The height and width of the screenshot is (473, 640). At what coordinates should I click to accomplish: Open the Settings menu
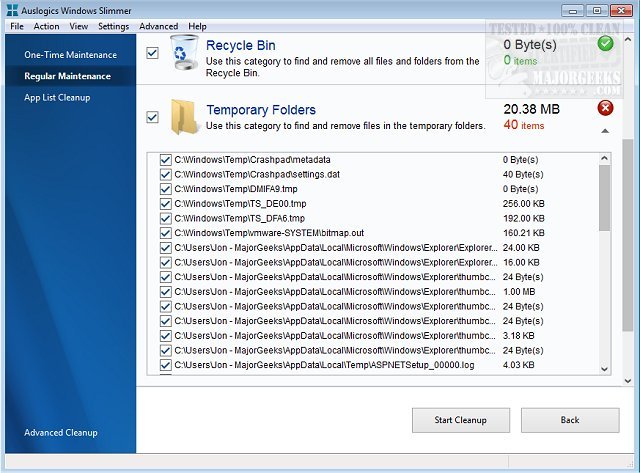point(113,26)
